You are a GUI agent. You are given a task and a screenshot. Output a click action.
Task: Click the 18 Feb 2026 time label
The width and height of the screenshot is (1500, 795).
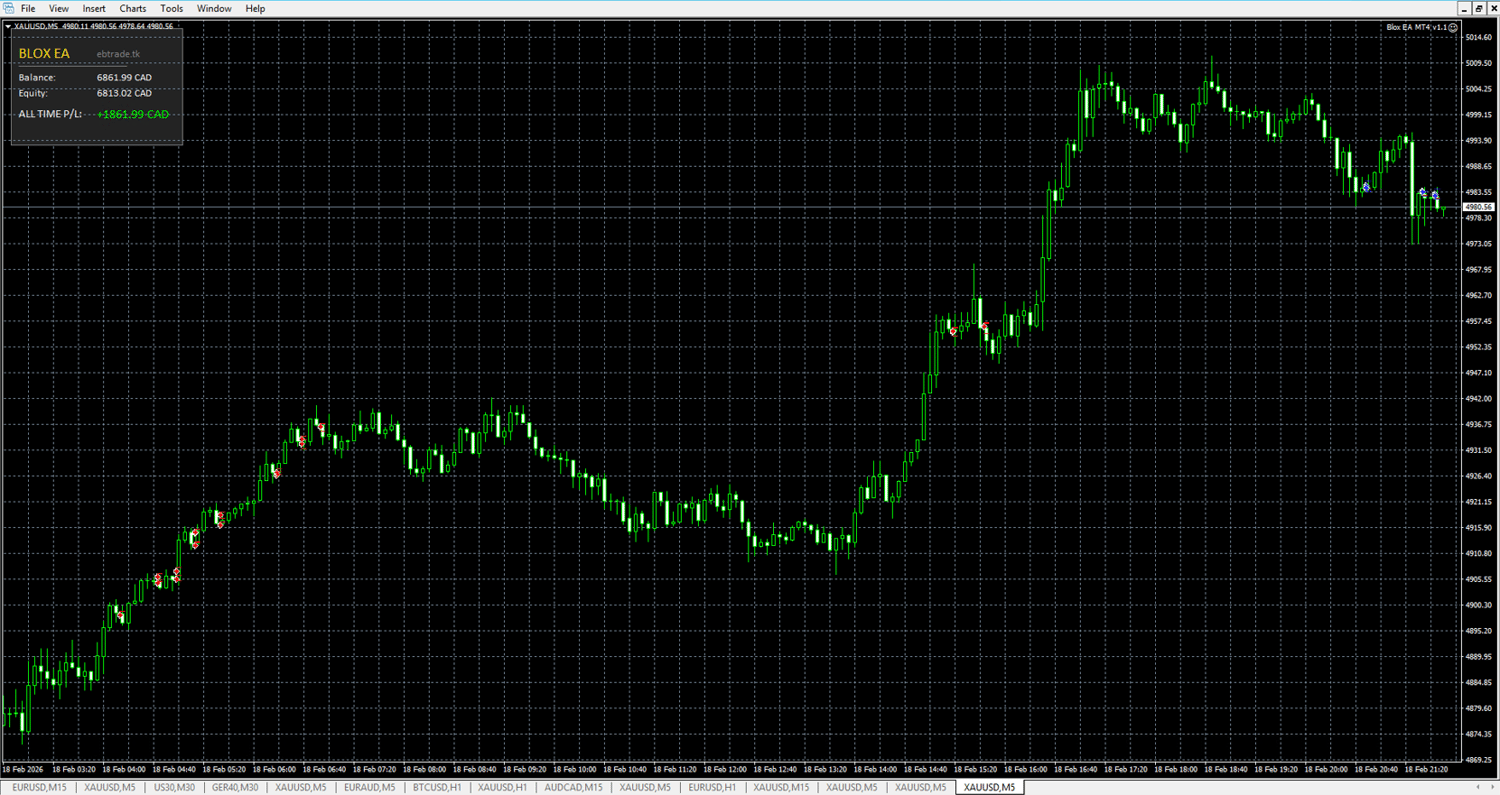[21, 770]
